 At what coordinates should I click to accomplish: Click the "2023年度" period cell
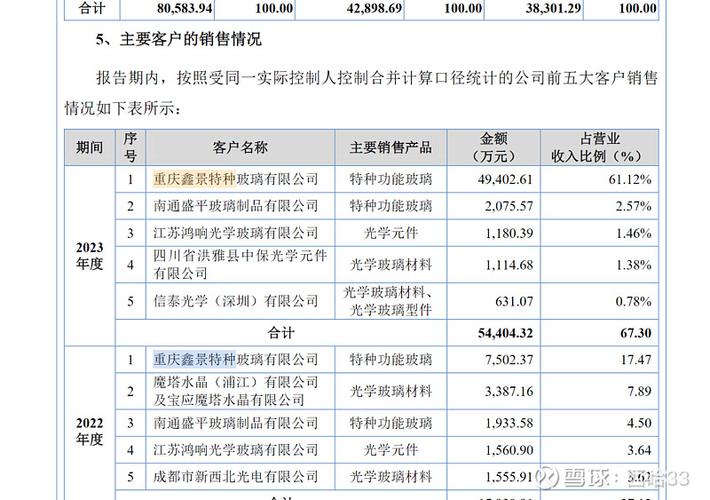coord(89,255)
